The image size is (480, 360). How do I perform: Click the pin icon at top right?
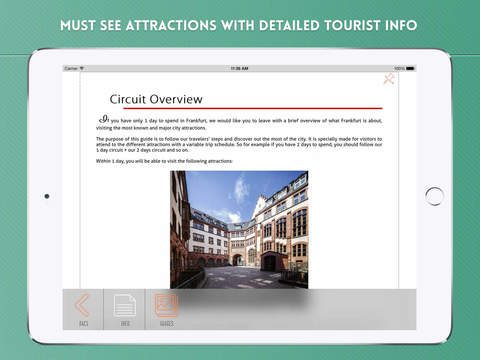(389, 79)
